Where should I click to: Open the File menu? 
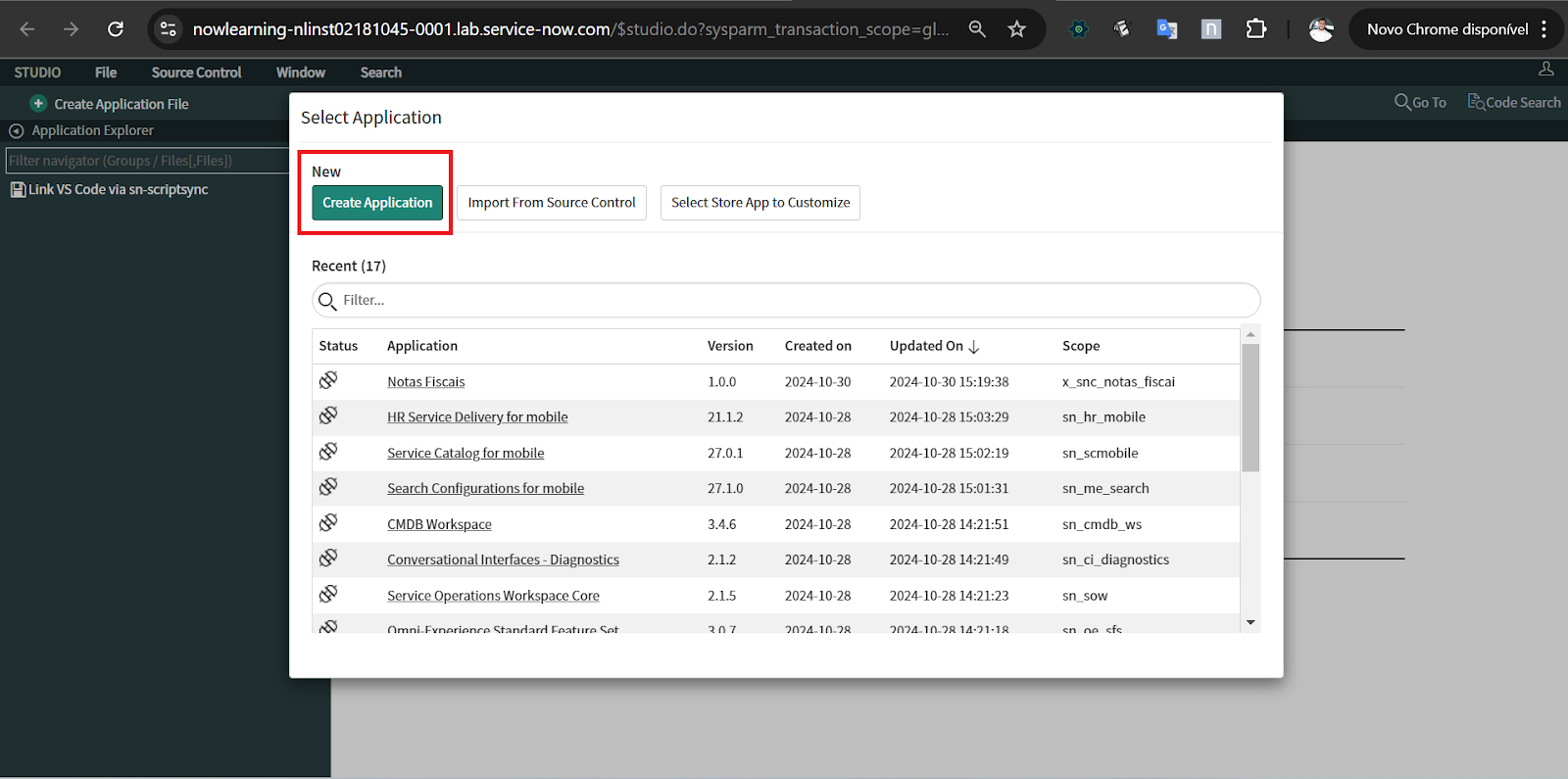click(x=106, y=73)
